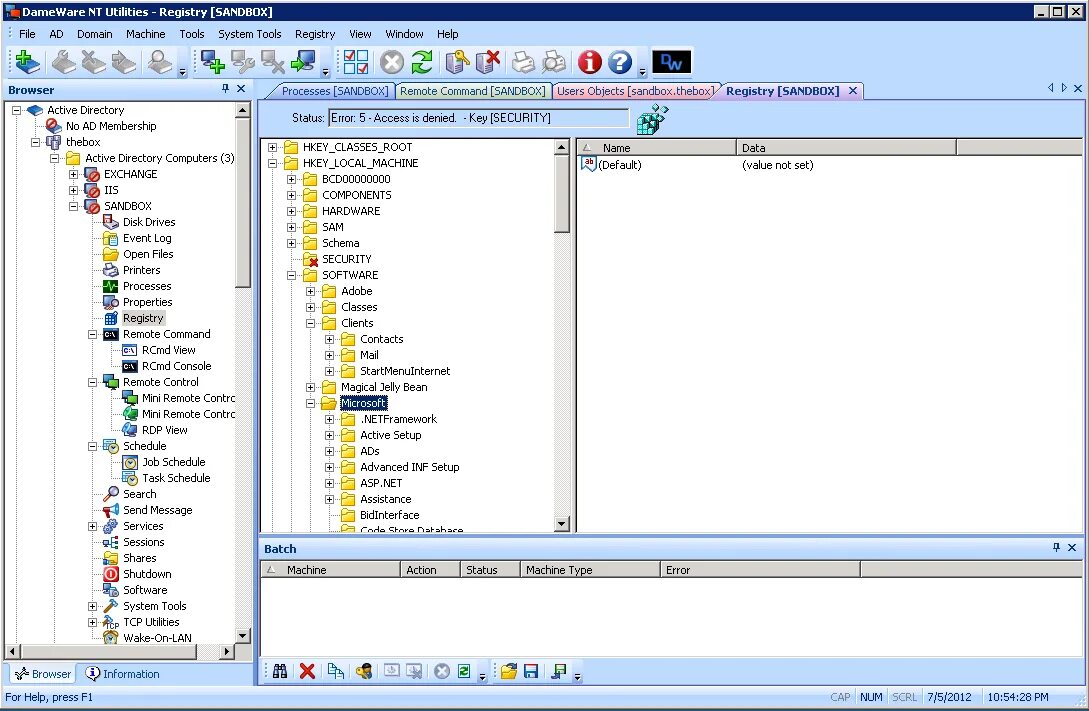Click the add domain book icon with green plus

27,62
